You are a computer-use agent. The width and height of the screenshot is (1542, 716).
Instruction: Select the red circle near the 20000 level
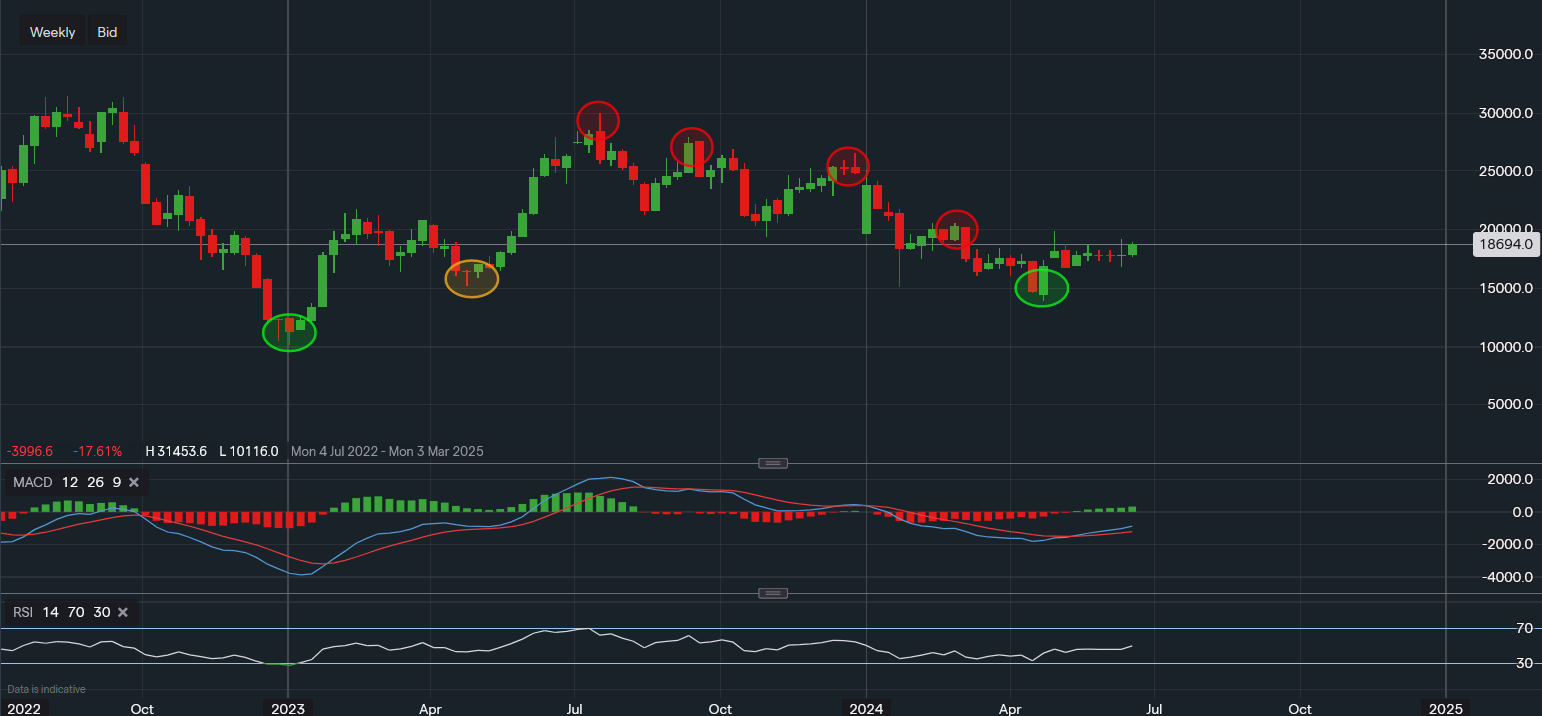tap(956, 230)
